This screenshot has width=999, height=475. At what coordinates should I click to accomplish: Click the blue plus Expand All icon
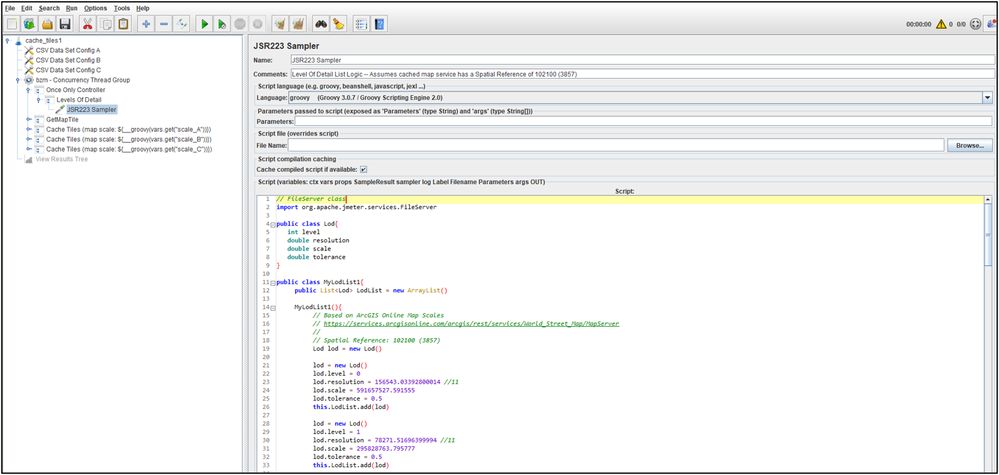coord(147,23)
